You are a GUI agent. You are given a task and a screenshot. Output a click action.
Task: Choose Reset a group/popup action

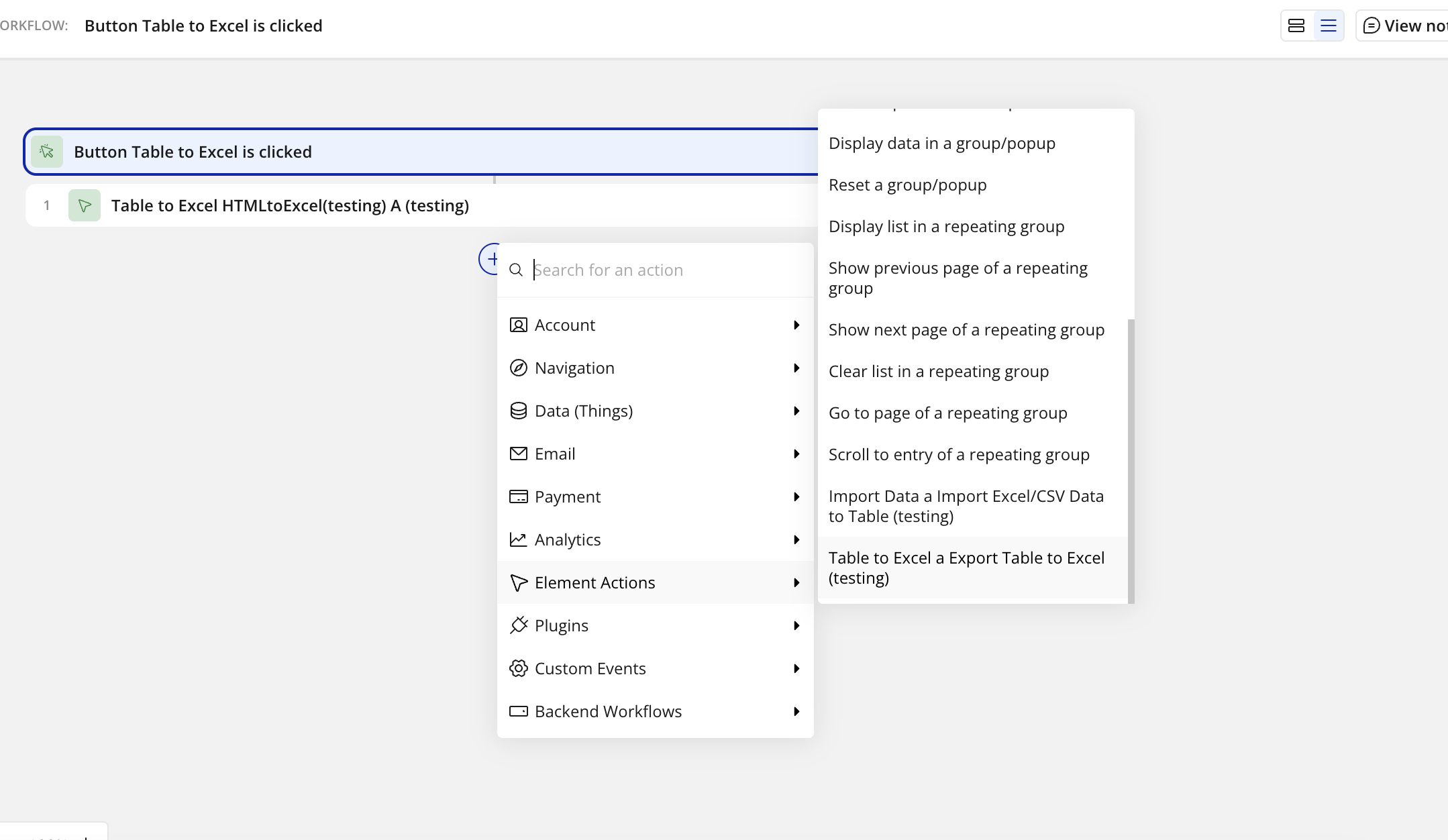(907, 185)
